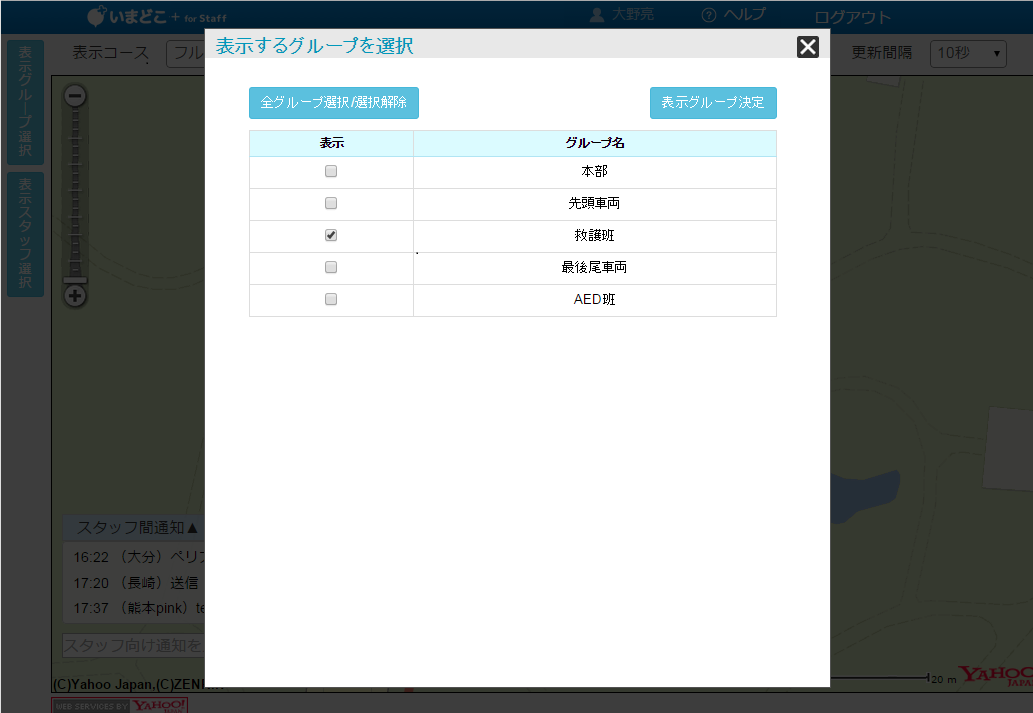Image resolution: width=1033 pixels, height=713 pixels.
Task: Click the map zoom level slider track
Action: pyautogui.click(x=75, y=190)
